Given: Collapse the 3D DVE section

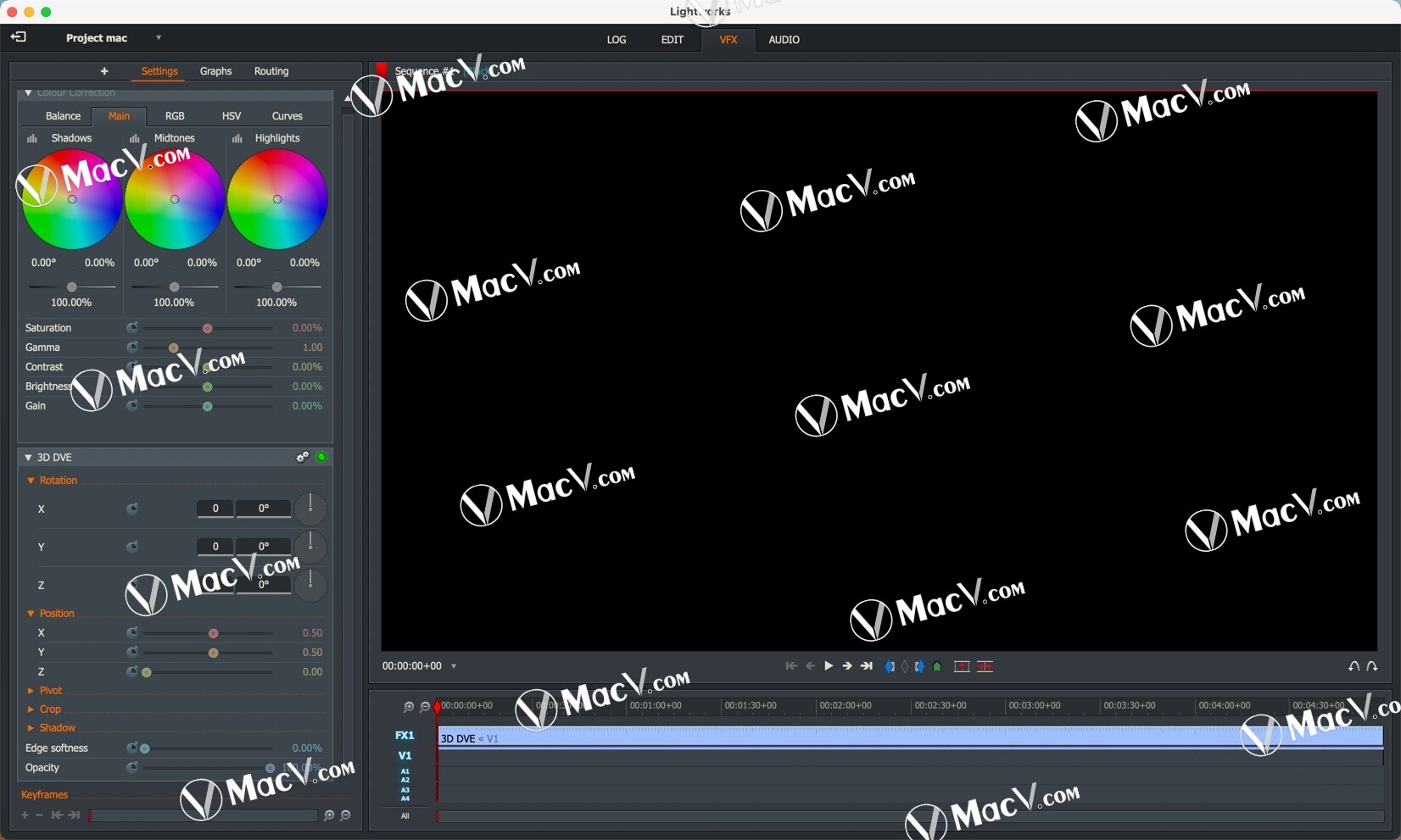Looking at the screenshot, I should (x=28, y=458).
